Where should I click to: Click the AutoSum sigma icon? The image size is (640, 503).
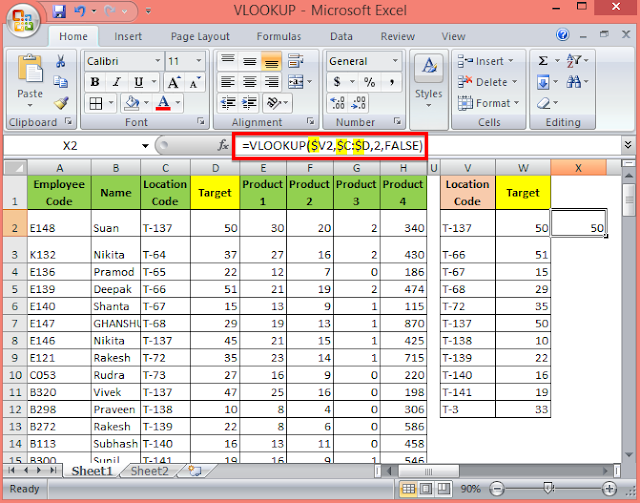pos(543,61)
